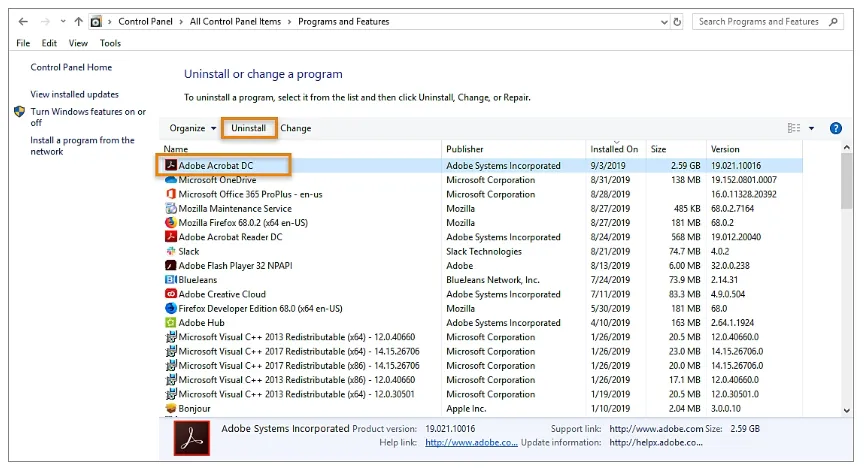Open View installed updates link

pyautogui.click(x=75, y=95)
